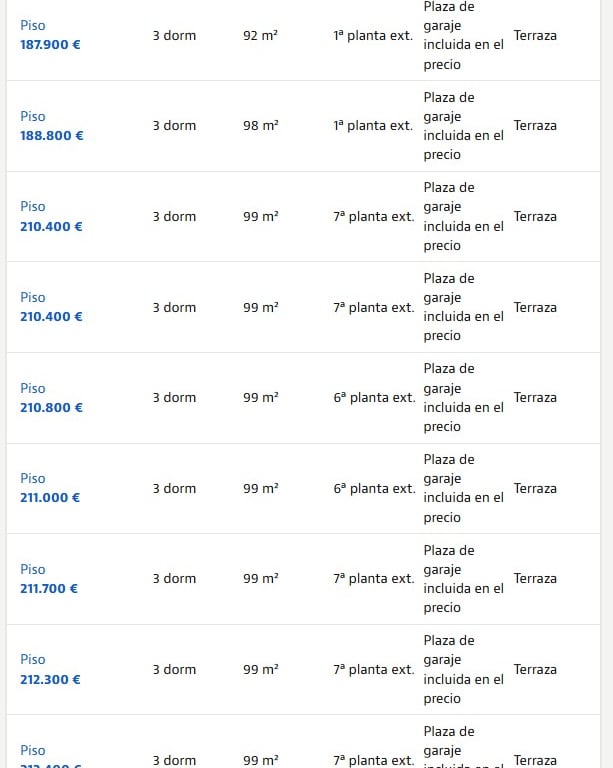Click garage text in the 212.300 € row

tap(463, 669)
